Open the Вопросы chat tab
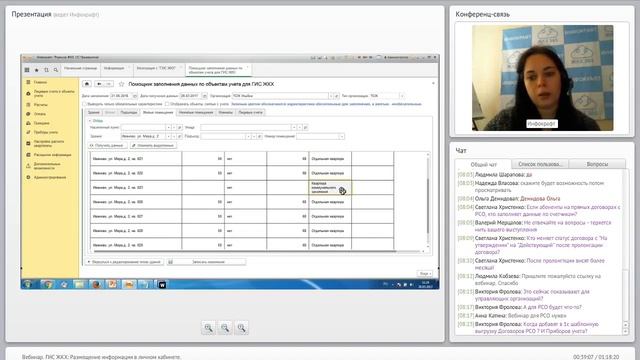This screenshot has height=360, width=640. [597, 164]
